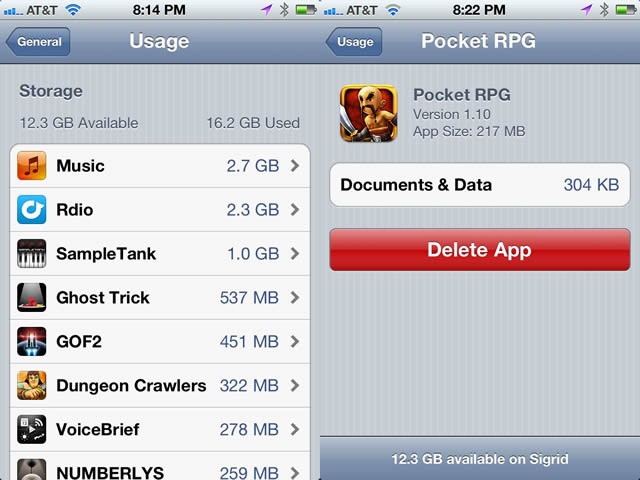This screenshot has width=640, height=480.
Task: Open the NUMBERLYS storage row
Action: pyautogui.click(x=160, y=466)
